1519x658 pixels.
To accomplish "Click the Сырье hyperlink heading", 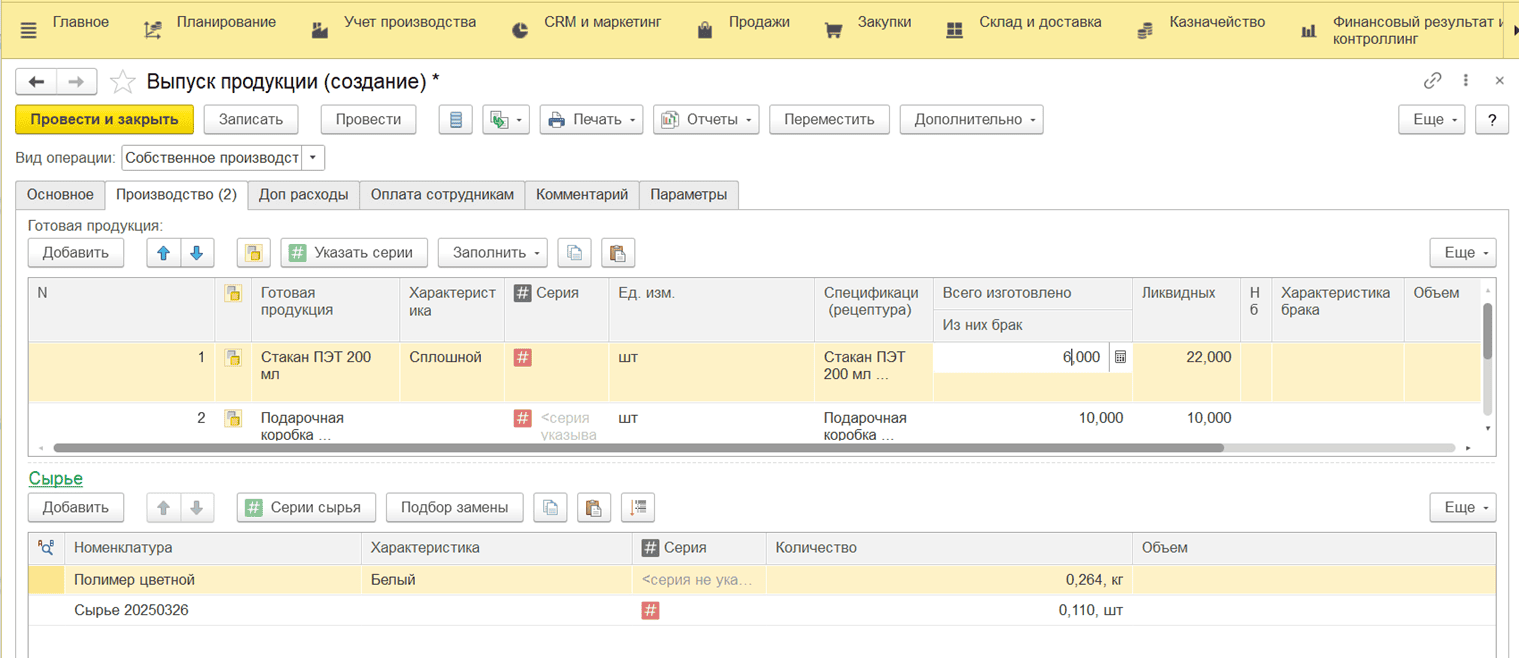I will 55,479.
